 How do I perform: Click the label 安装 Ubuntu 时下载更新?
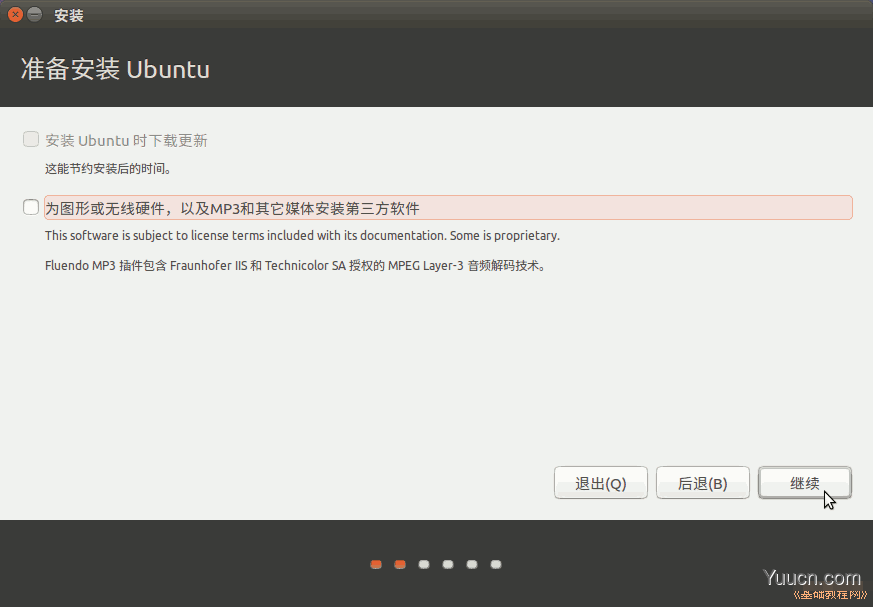coord(126,140)
